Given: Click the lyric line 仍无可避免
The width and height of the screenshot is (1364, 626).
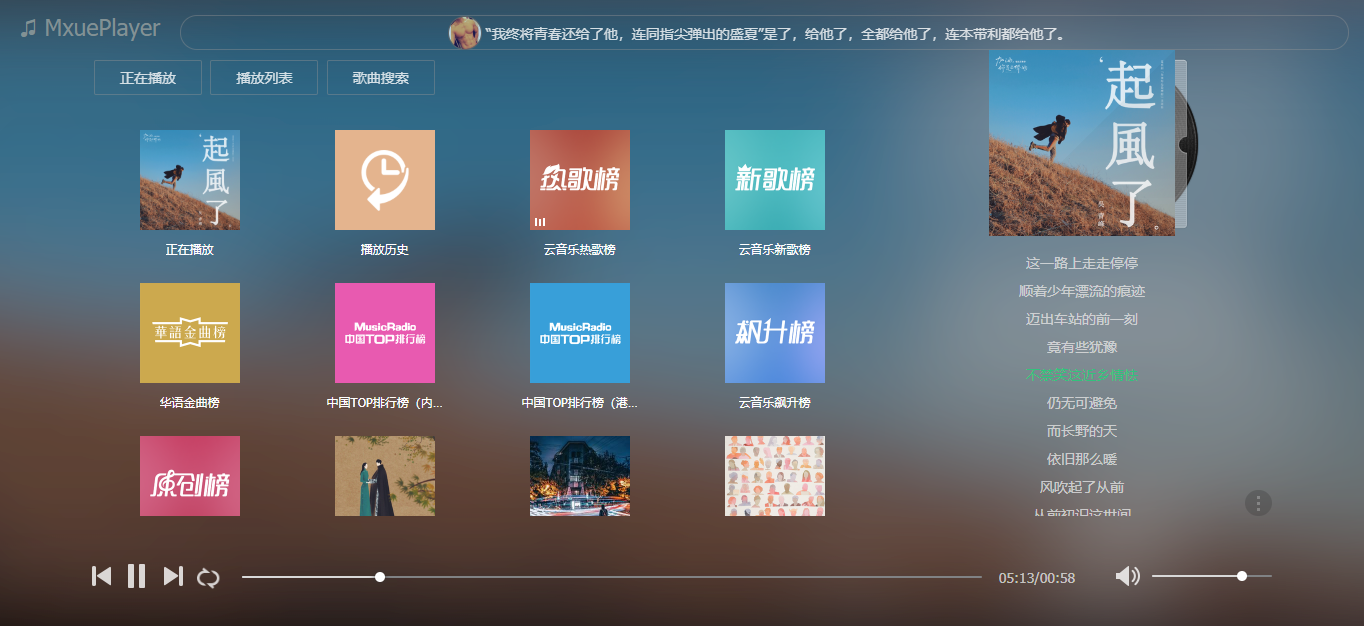Looking at the screenshot, I should coord(1082,403).
